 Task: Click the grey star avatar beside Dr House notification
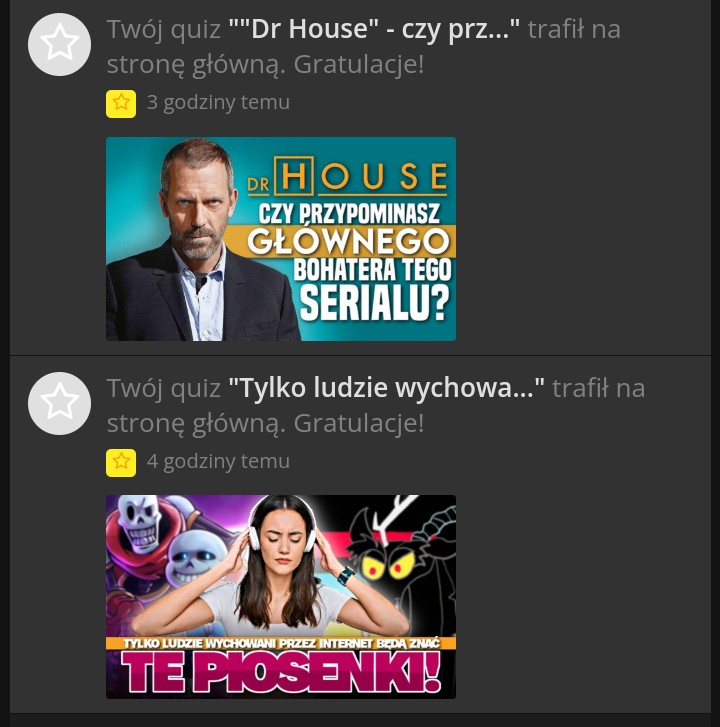point(59,45)
